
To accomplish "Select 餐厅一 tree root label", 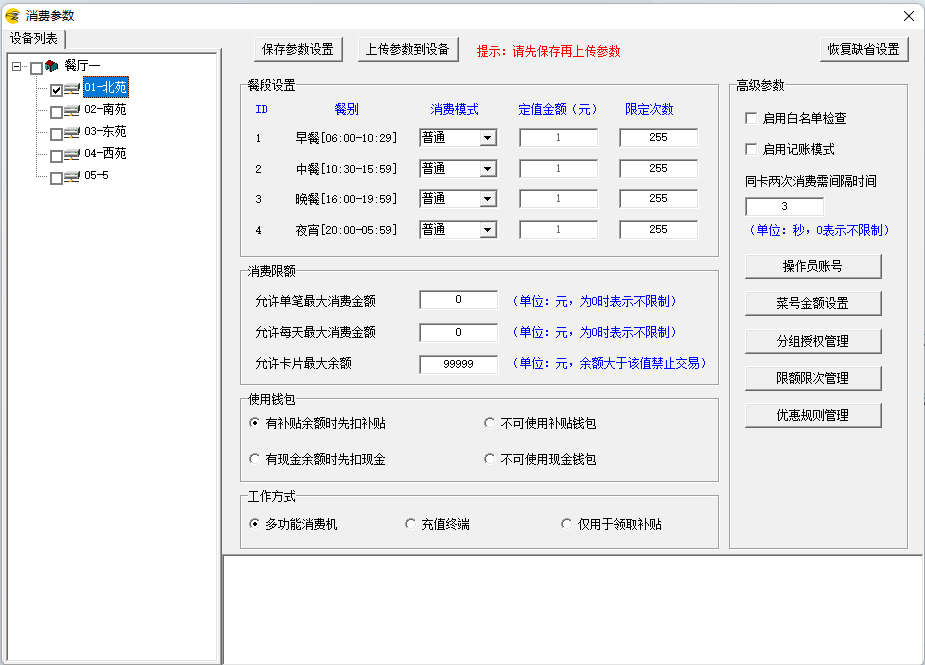I will click(82, 65).
